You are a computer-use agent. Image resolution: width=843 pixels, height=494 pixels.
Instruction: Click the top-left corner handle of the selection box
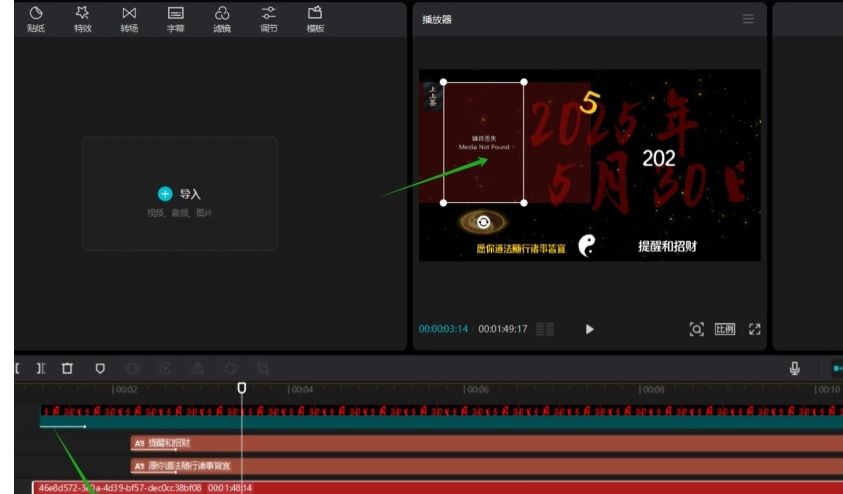[444, 82]
